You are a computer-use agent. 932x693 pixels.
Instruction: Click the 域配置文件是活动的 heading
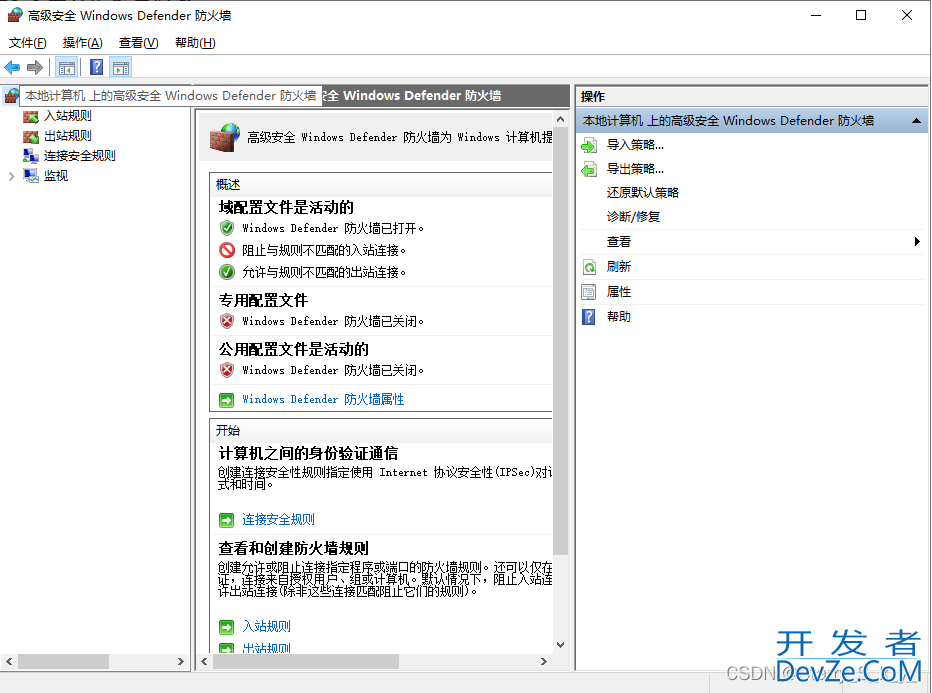[286, 207]
